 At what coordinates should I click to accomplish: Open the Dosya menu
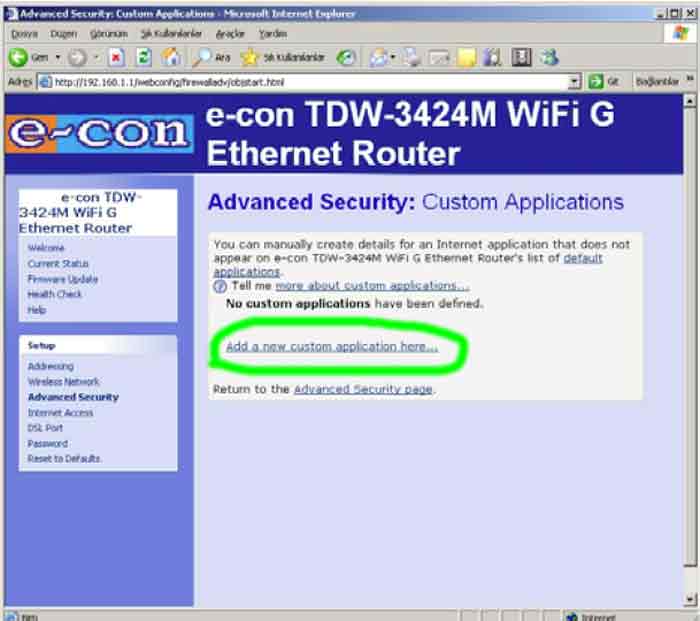pos(25,34)
